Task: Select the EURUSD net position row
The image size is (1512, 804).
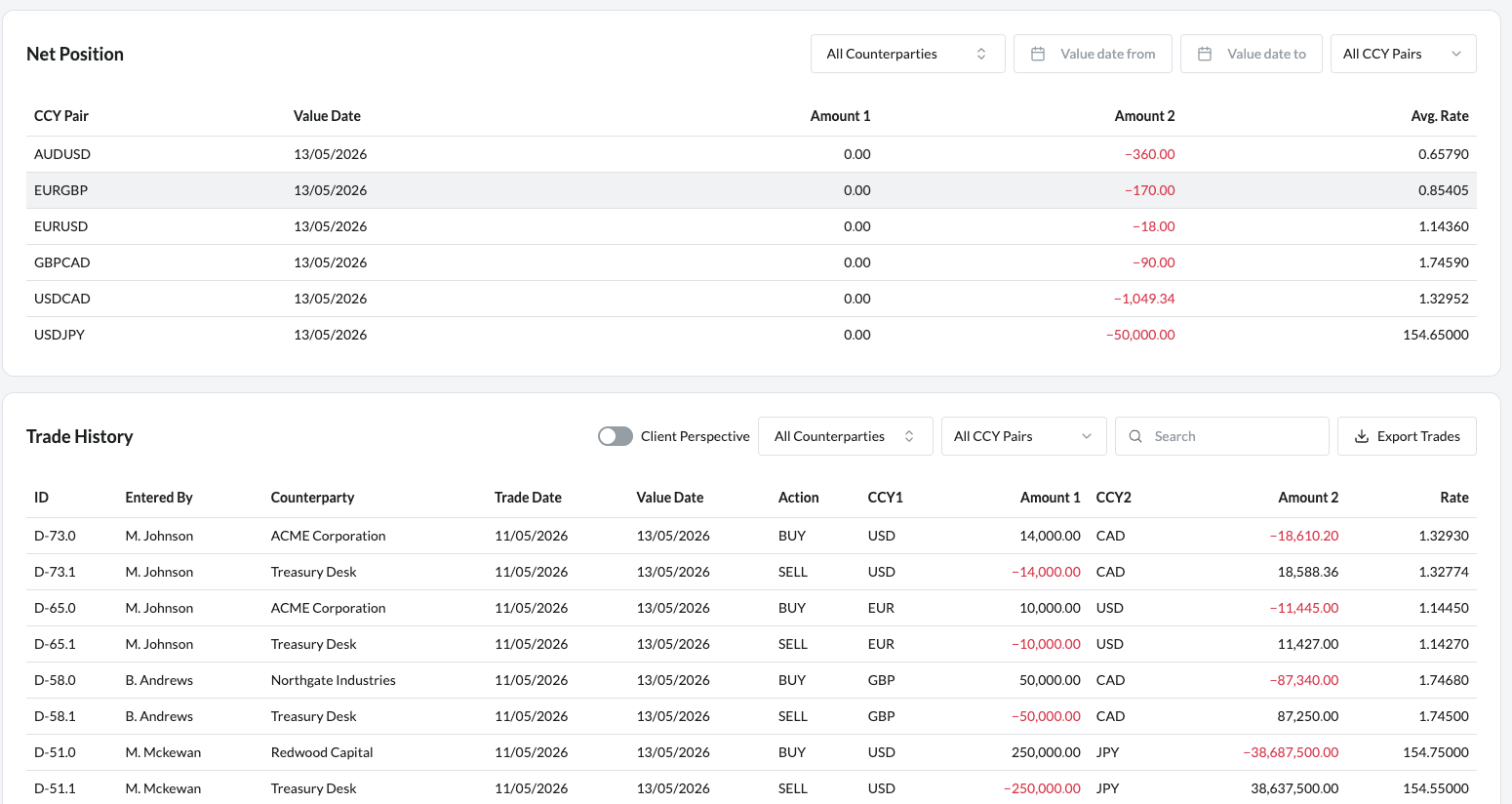Action: [x=751, y=226]
